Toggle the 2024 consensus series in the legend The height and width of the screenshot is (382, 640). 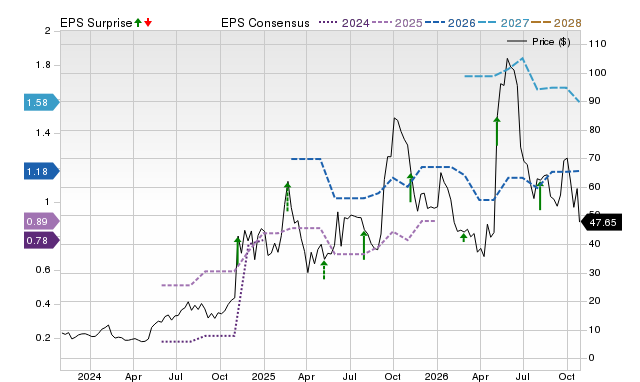tap(344, 23)
